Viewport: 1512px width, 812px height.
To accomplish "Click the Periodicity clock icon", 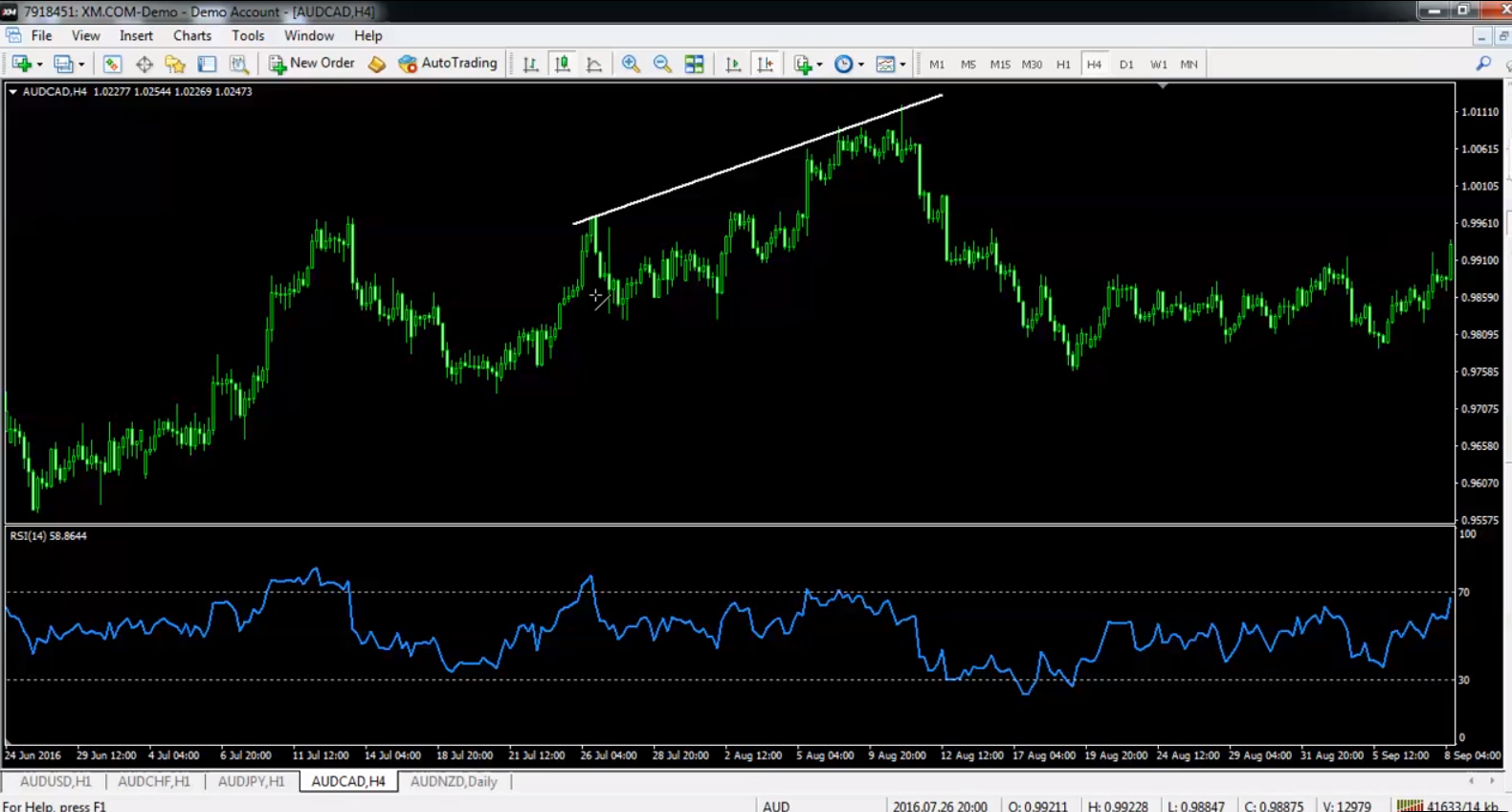I will (843, 64).
